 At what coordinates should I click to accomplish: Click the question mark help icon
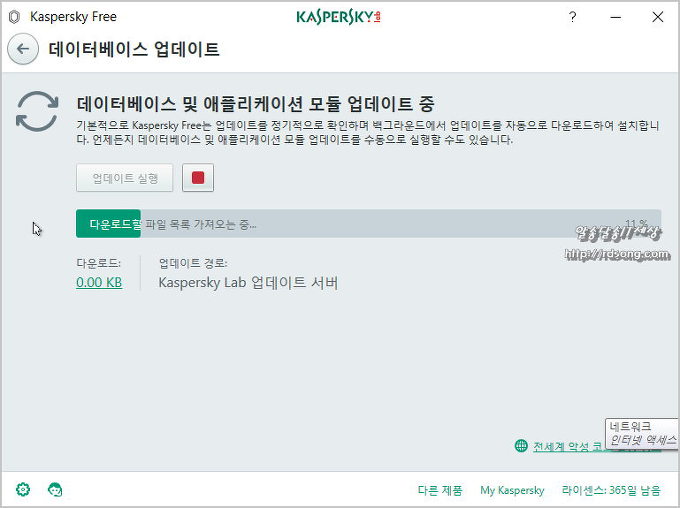pos(572,17)
